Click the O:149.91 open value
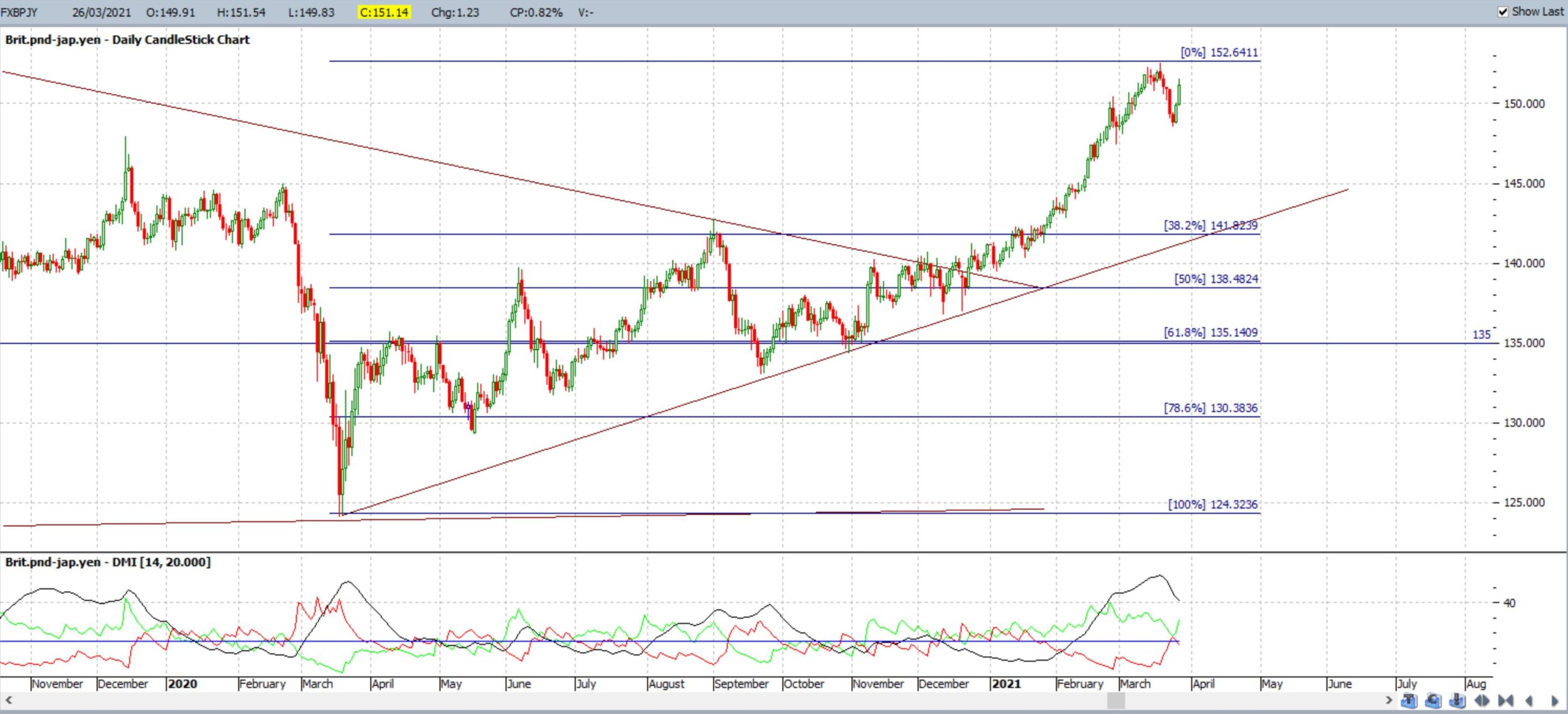This screenshot has height=714, width=1568. point(171,12)
